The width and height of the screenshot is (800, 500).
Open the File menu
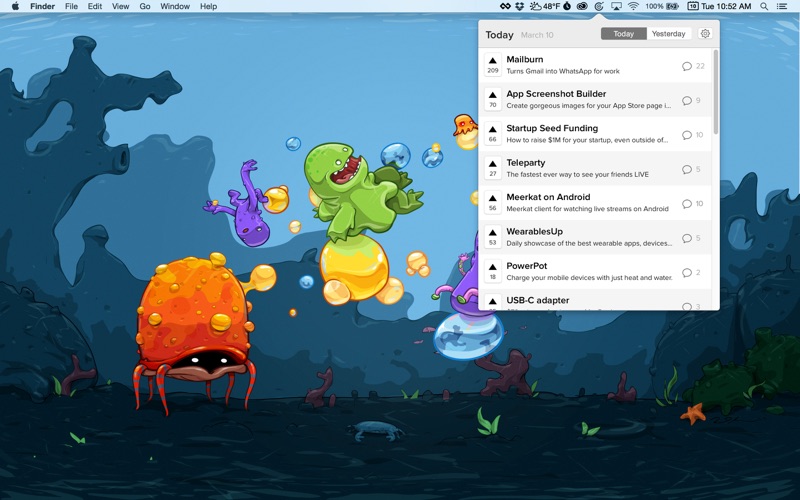(71, 6)
